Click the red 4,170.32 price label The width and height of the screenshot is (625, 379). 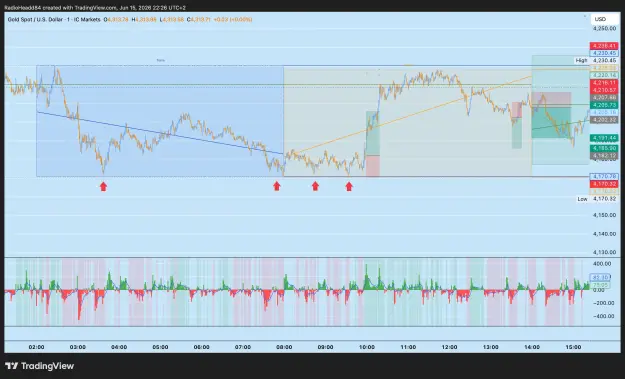604,184
